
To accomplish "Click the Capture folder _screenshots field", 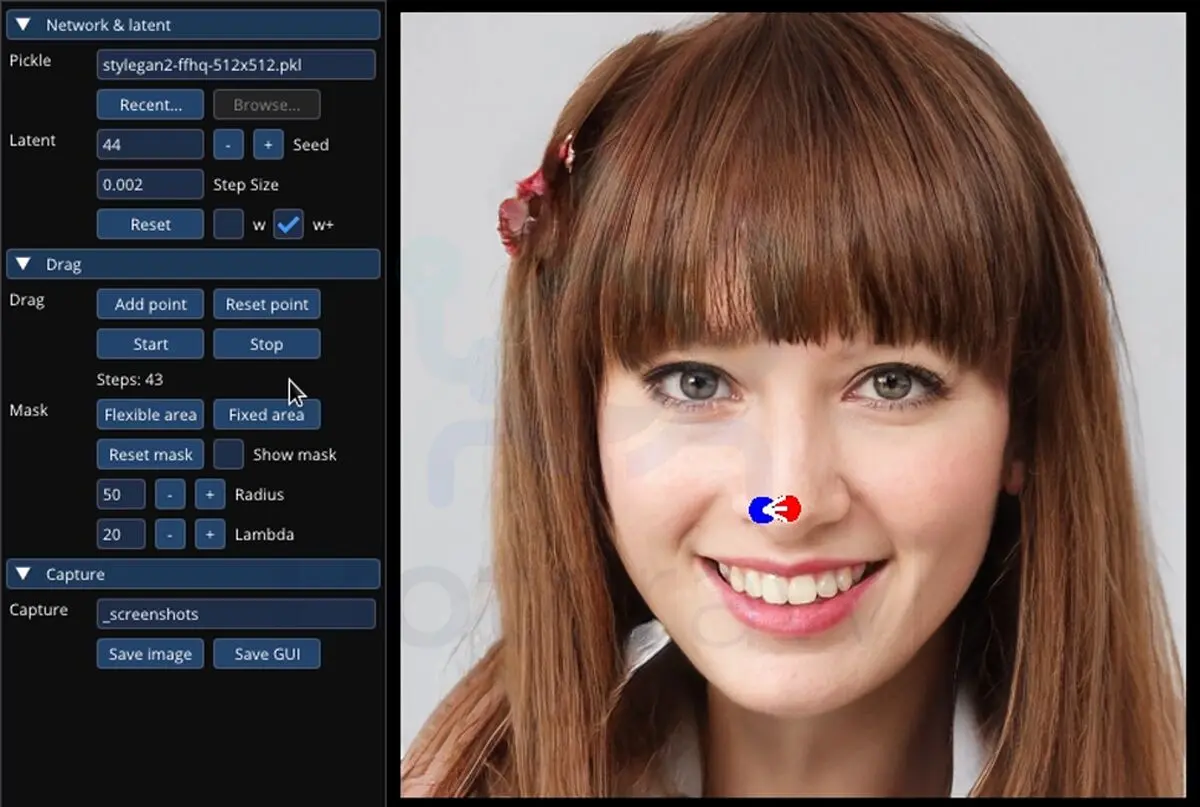I will 236,614.
